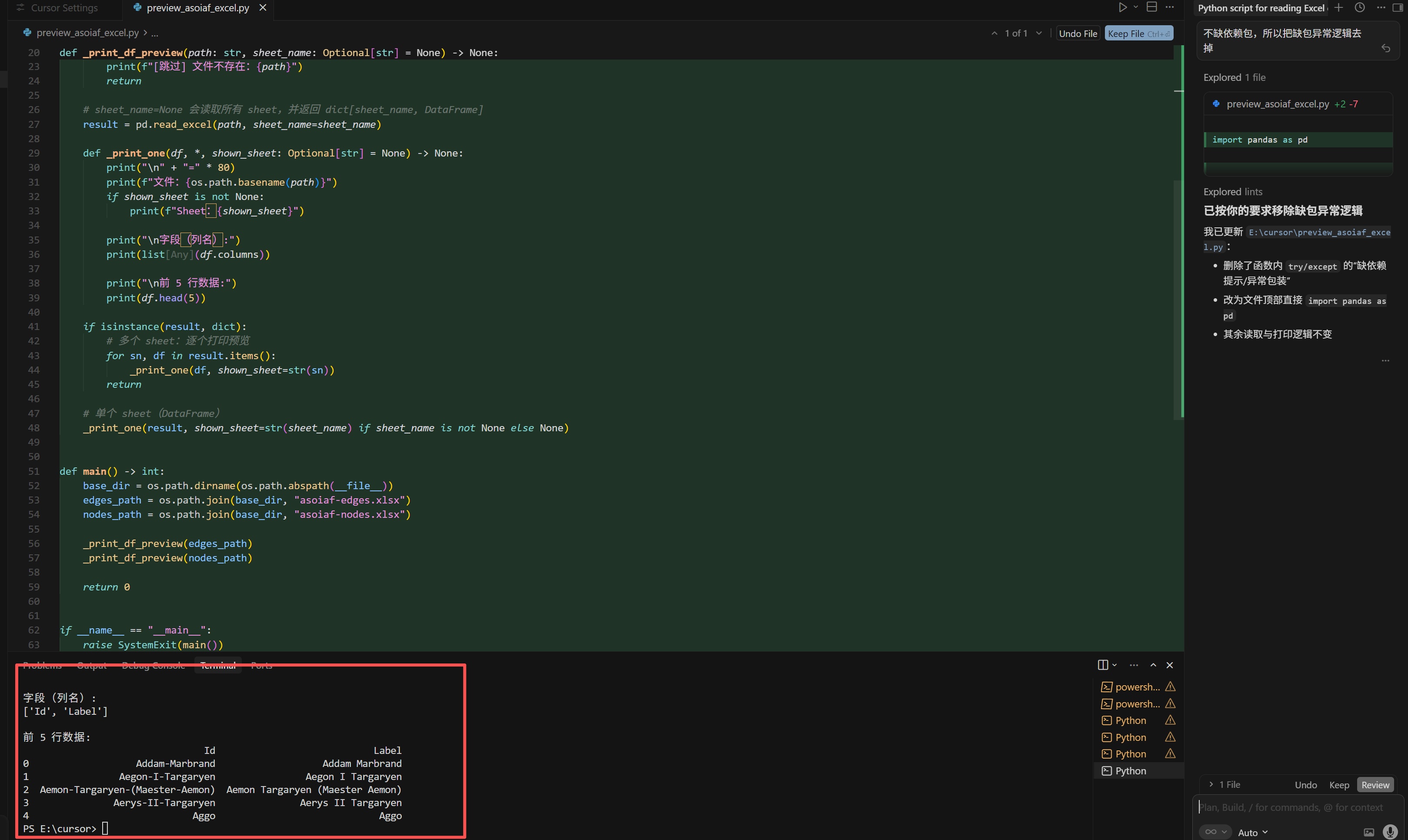Viewport: 1408px width, 840px height.
Task: Select second powershell terminal entry
Action: coord(1138,703)
